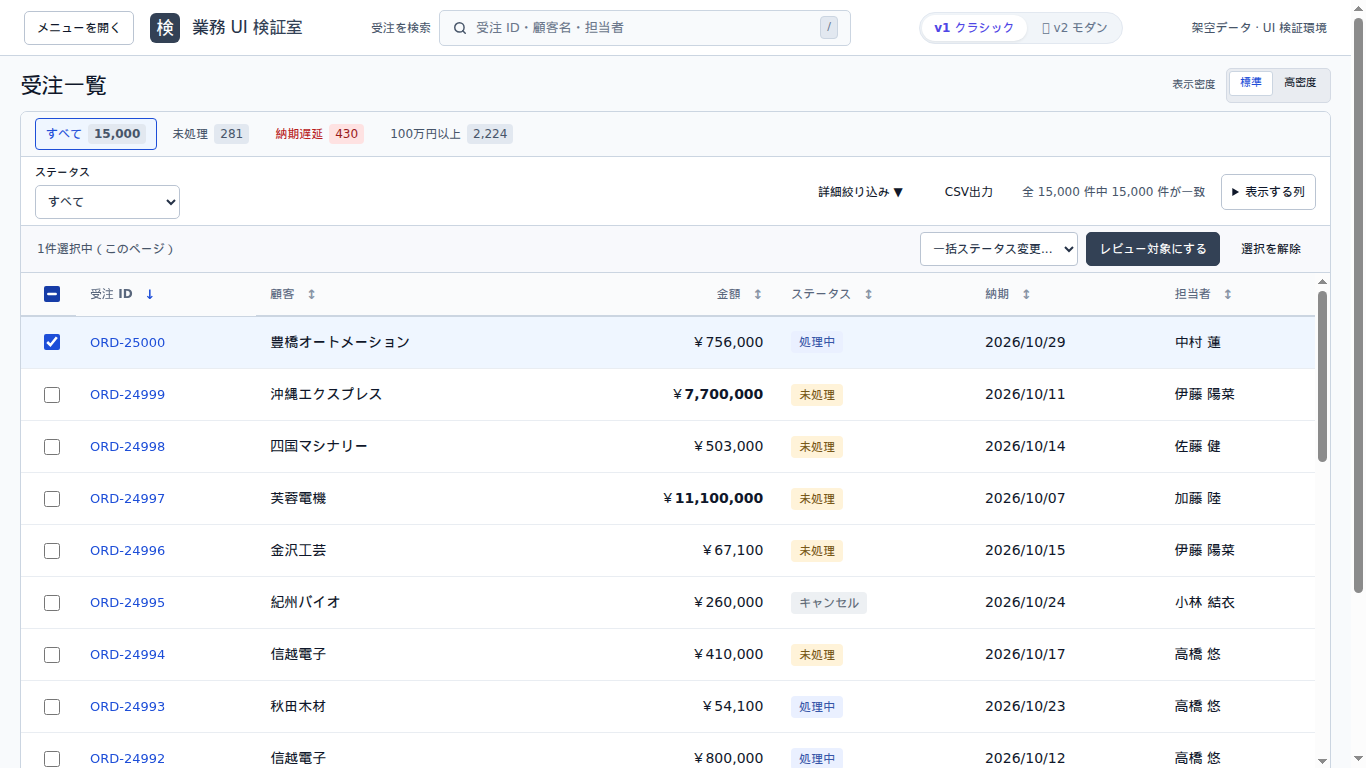This screenshot has height=768, width=1366.
Task: Click sort icon beside ステータス header
Action: pos(868,294)
